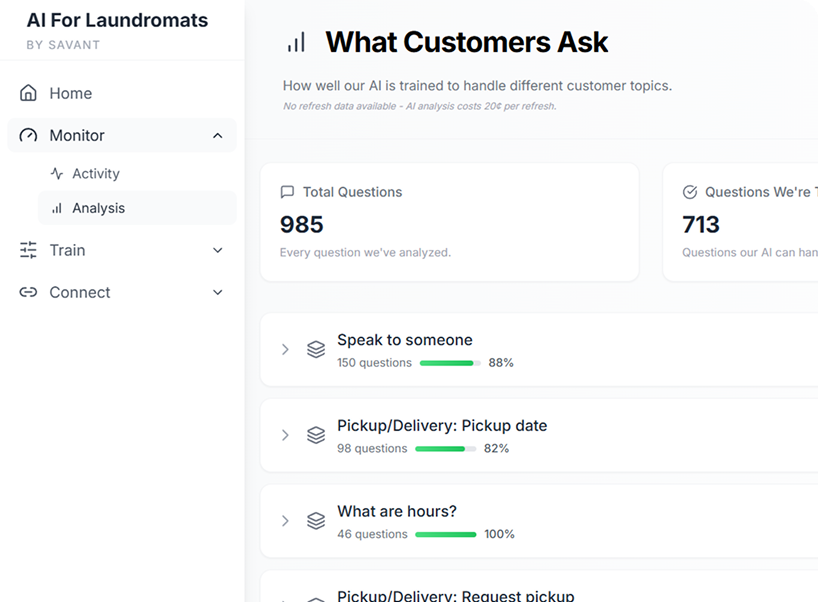The width and height of the screenshot is (818, 602).
Task: Click the AI For Laundromats title
Action: click(x=117, y=20)
